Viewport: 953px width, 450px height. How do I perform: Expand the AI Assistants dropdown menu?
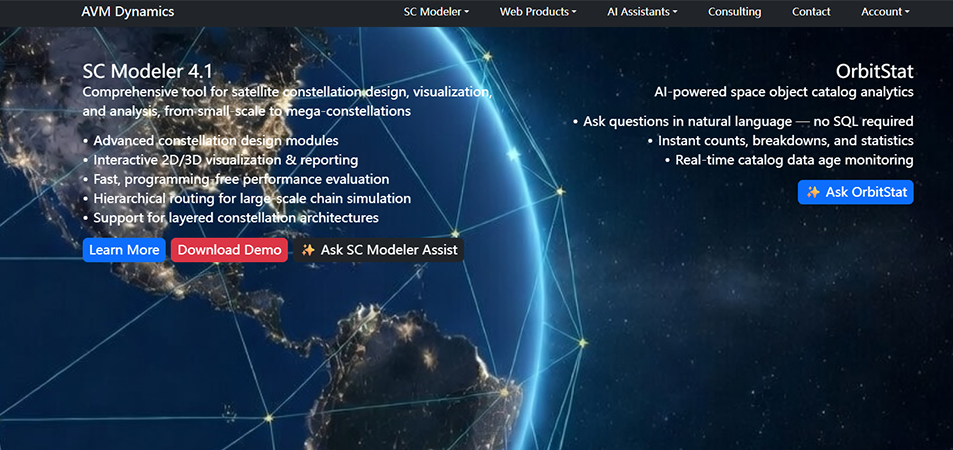[642, 12]
